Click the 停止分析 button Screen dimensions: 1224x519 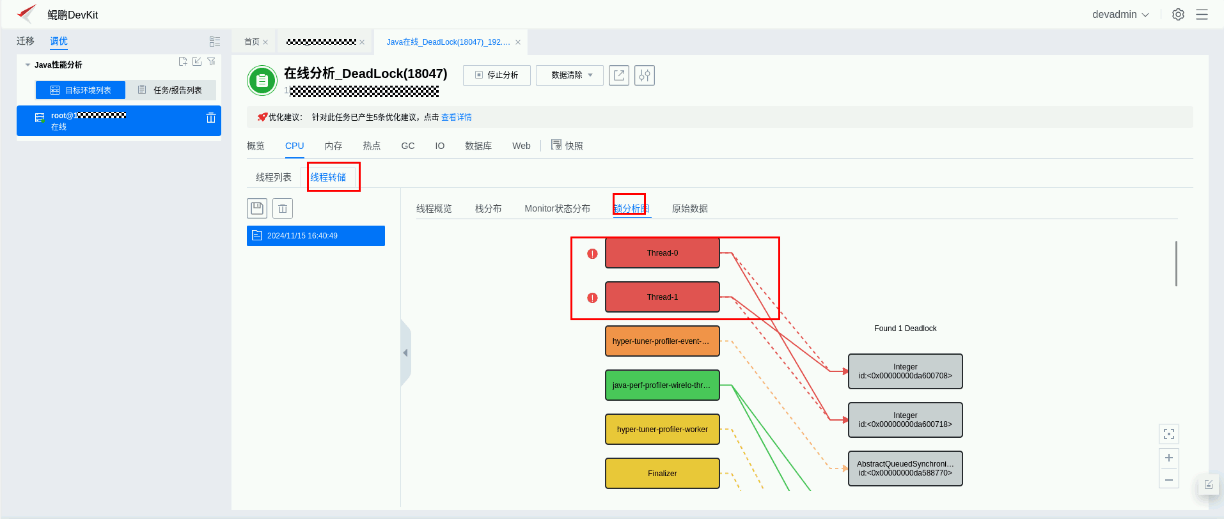[497, 75]
